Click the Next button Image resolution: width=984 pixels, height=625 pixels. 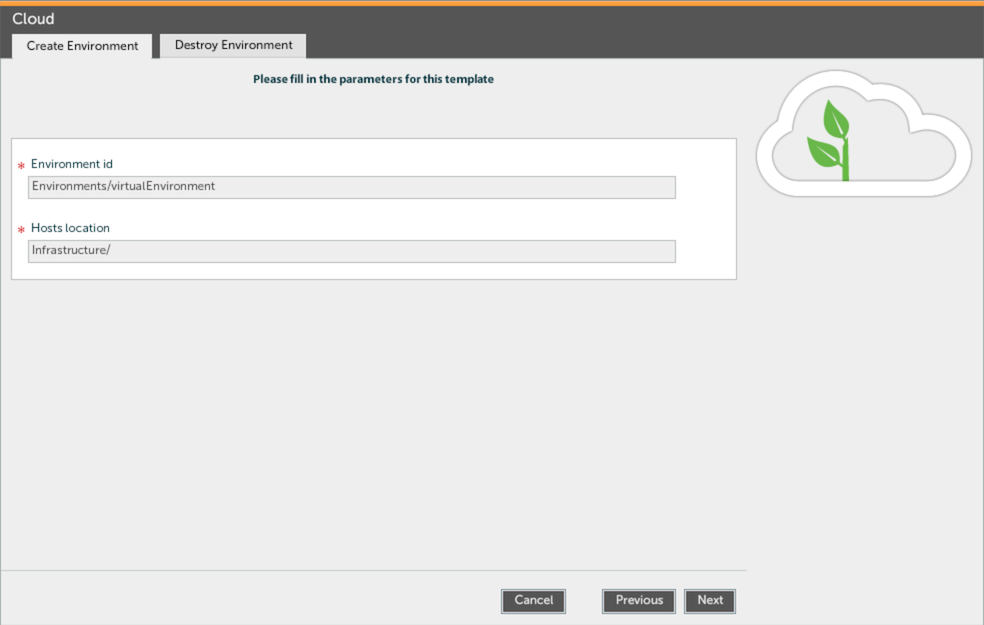[x=710, y=601]
